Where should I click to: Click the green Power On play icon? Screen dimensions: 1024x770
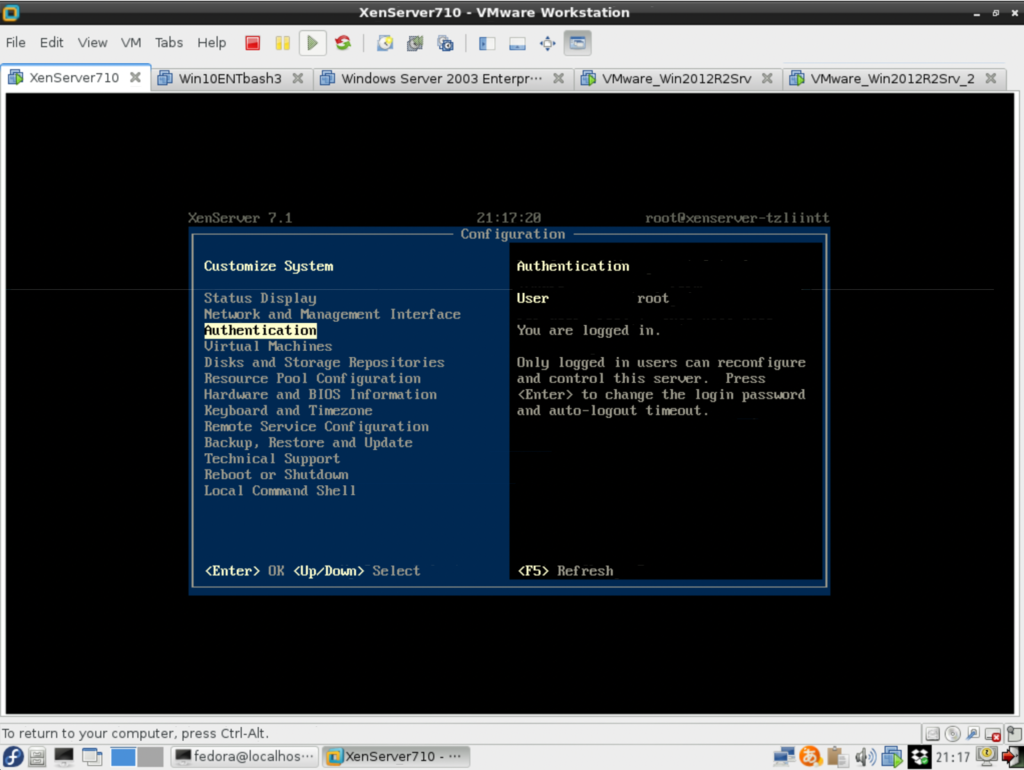(x=313, y=43)
